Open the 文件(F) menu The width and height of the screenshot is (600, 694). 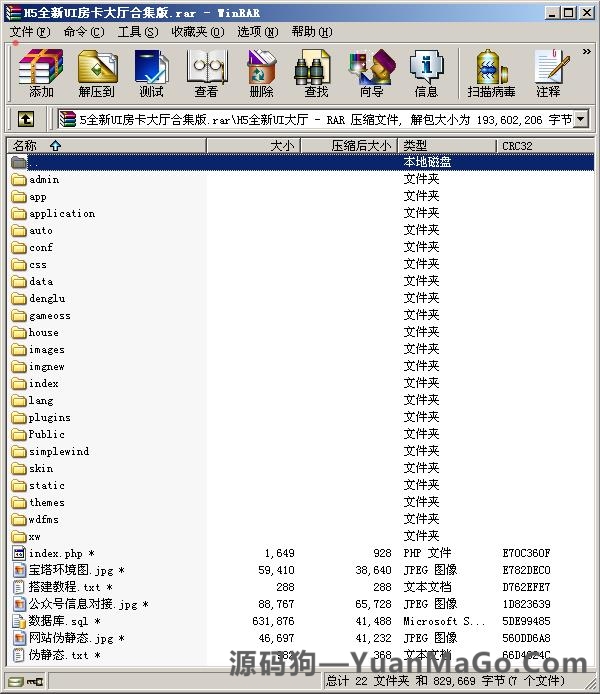30,32
